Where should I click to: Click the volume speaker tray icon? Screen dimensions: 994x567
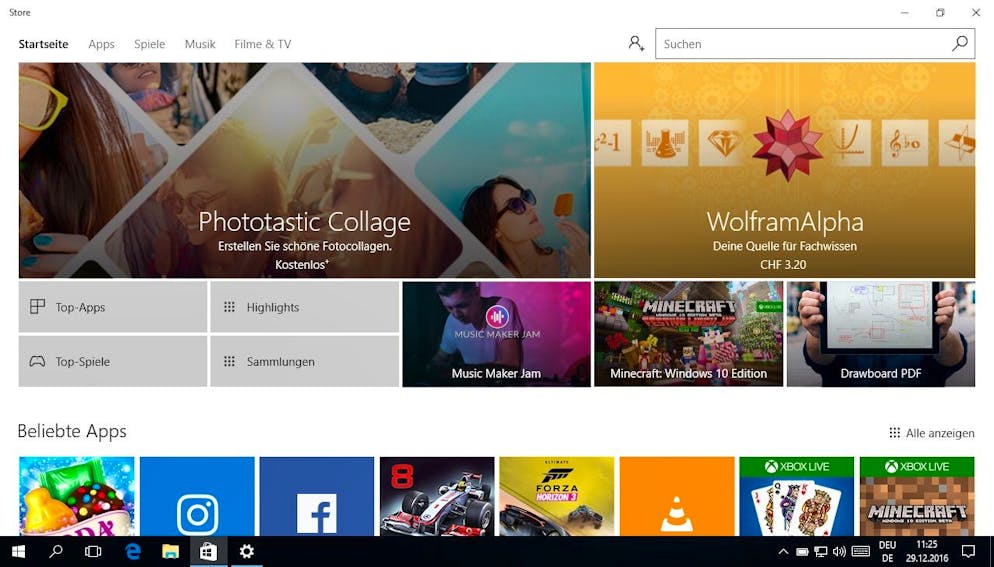(839, 552)
